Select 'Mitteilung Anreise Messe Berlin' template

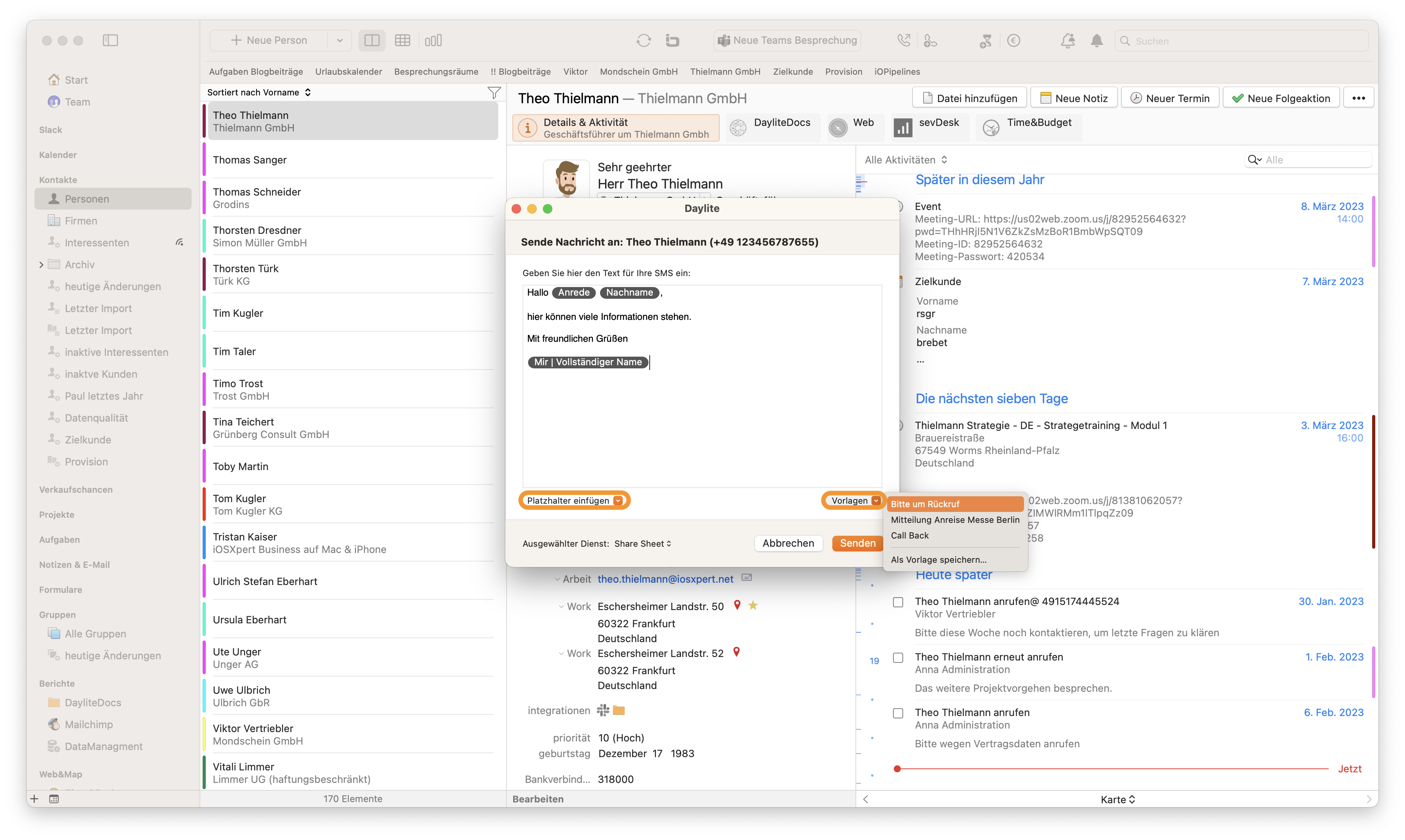[954, 520]
